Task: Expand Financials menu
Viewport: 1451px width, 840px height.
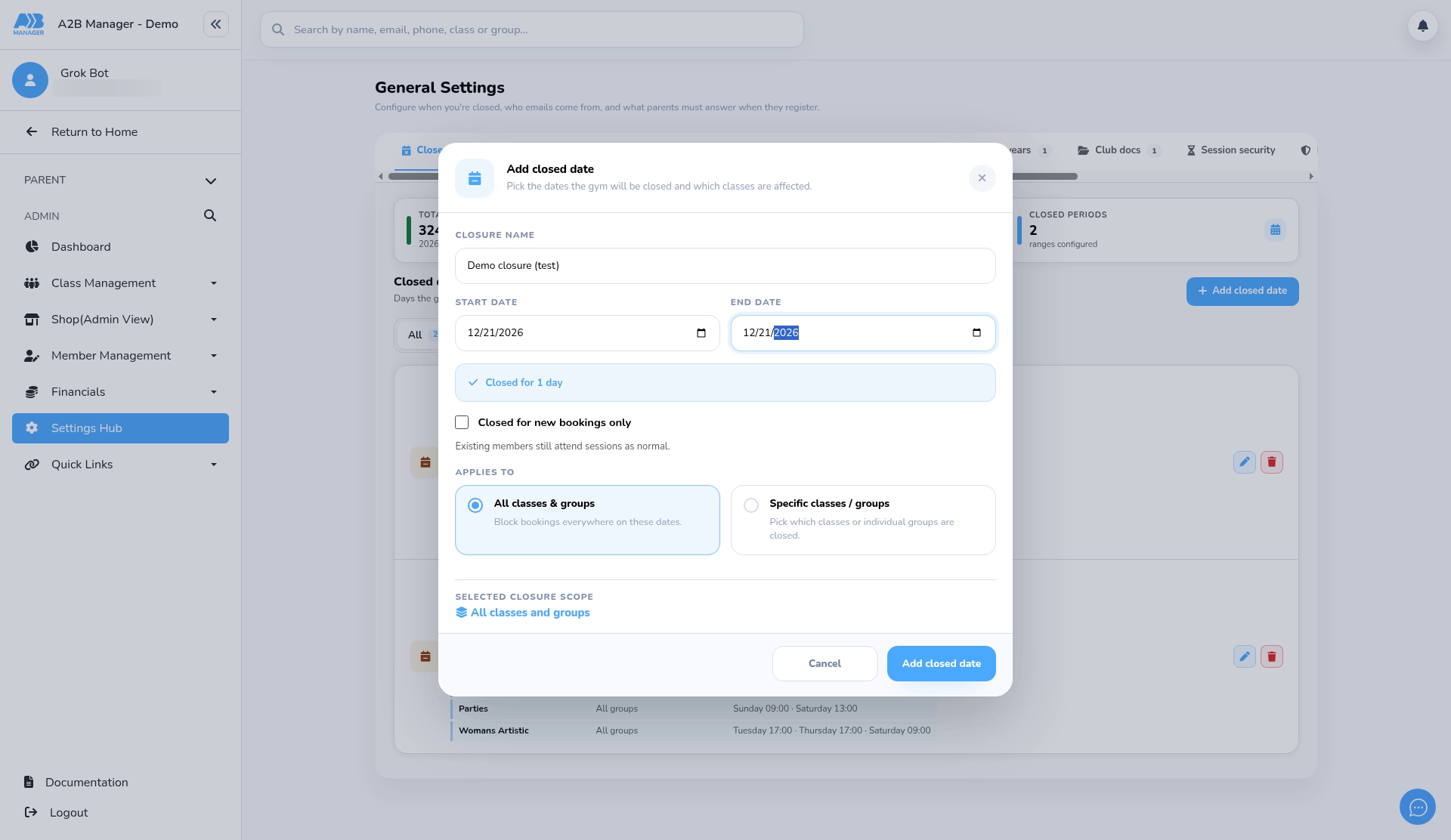Action: 120,392
